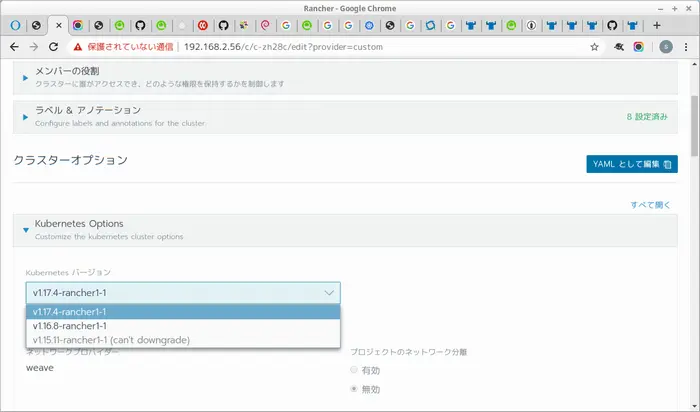
Task: Open the Chrome three-dot menu
Action: [687, 46]
